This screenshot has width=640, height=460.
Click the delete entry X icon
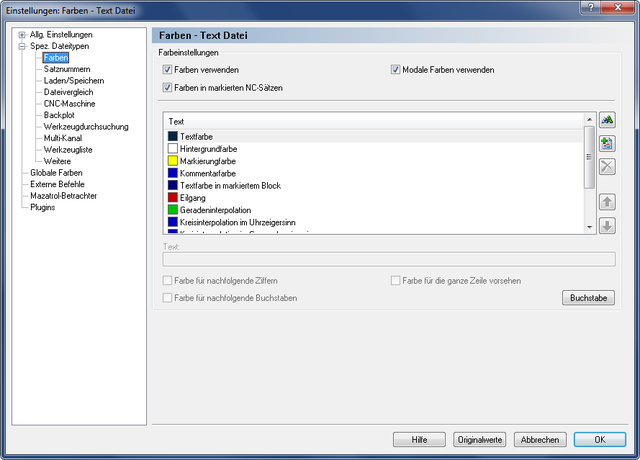[607, 167]
